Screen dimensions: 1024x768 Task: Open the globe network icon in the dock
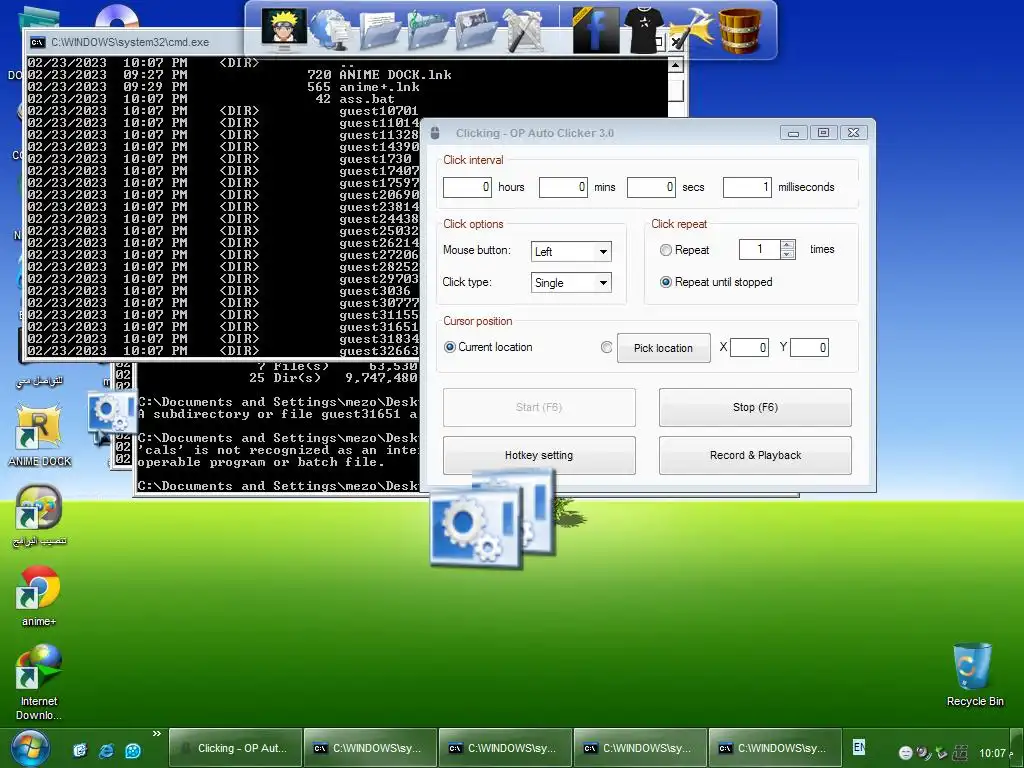[x=330, y=30]
